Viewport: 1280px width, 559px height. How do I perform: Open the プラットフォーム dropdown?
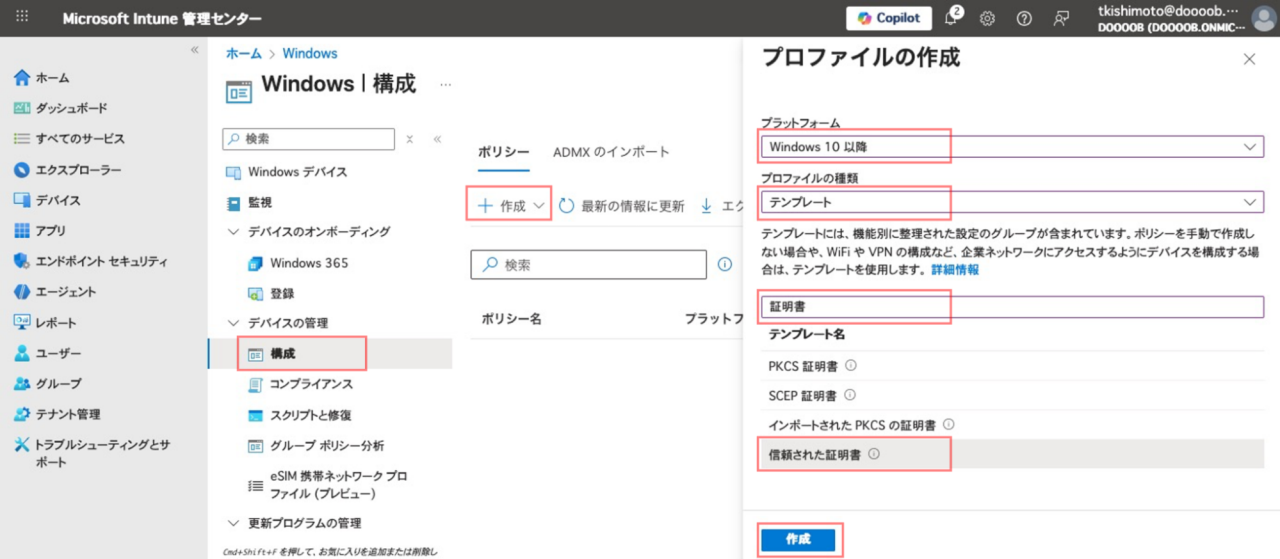click(x=1010, y=147)
